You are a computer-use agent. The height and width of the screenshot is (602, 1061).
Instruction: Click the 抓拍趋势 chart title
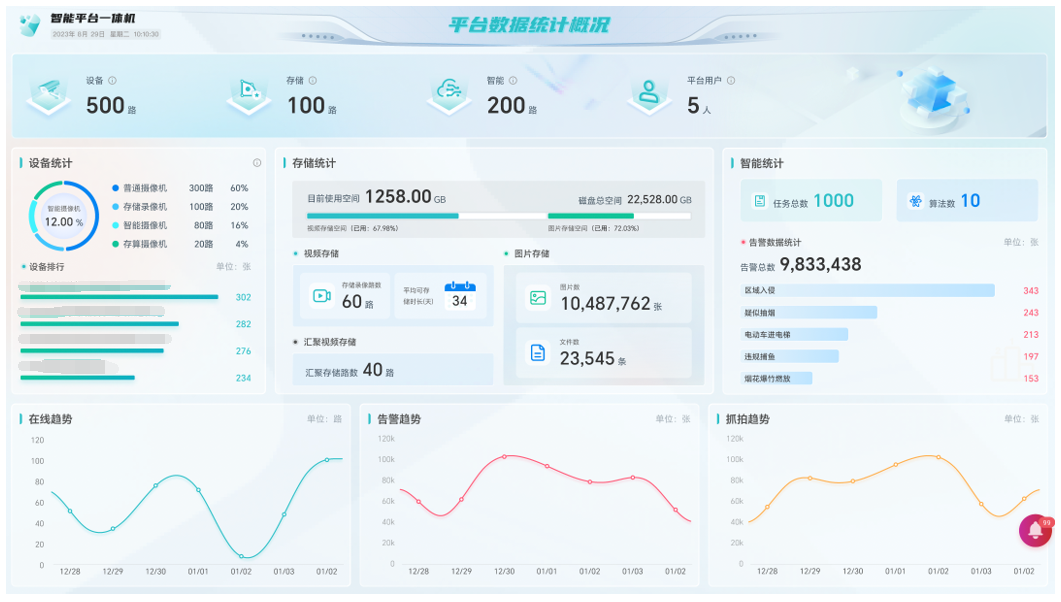(748, 419)
